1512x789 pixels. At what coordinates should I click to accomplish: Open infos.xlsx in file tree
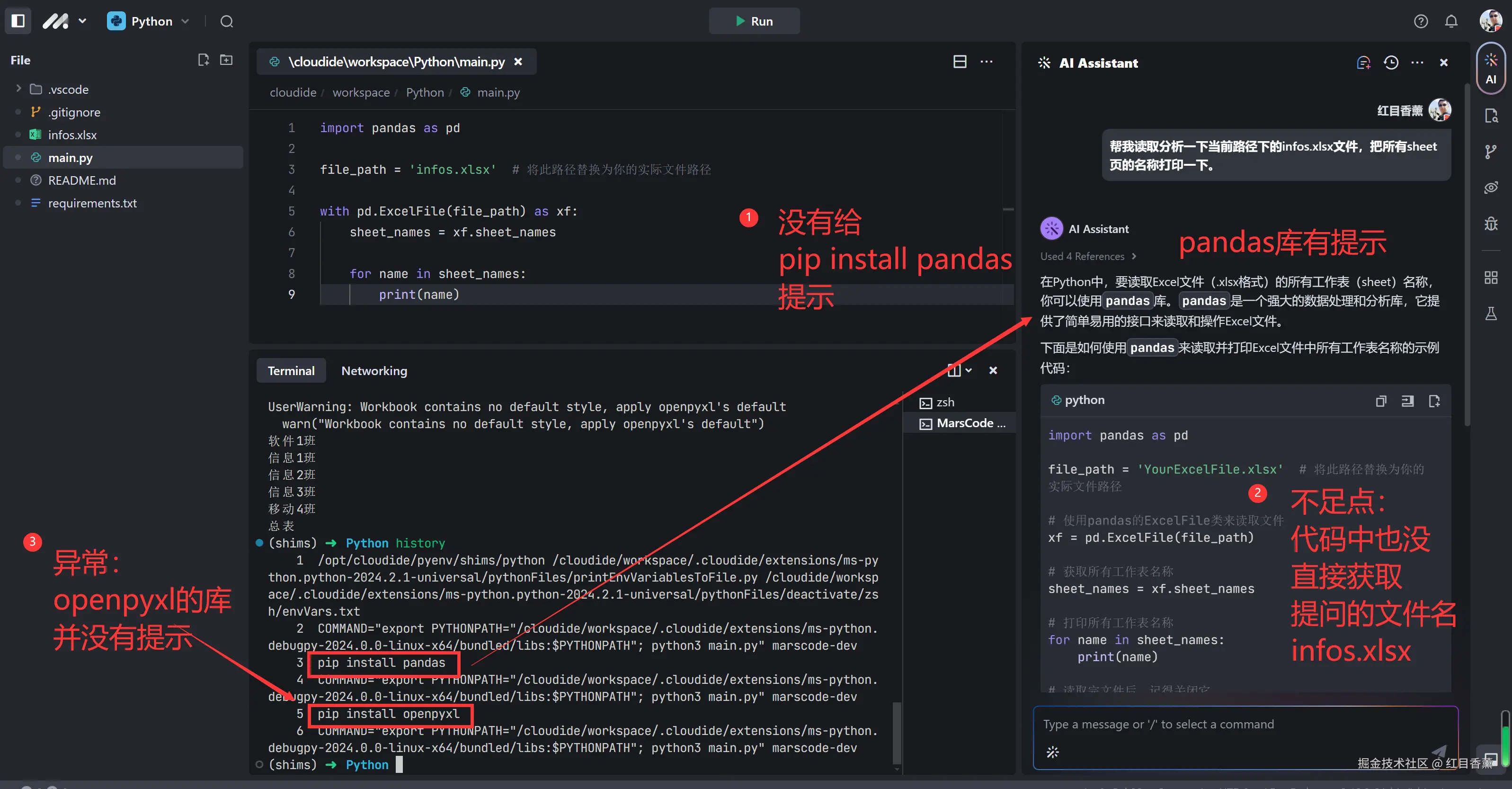click(x=72, y=134)
